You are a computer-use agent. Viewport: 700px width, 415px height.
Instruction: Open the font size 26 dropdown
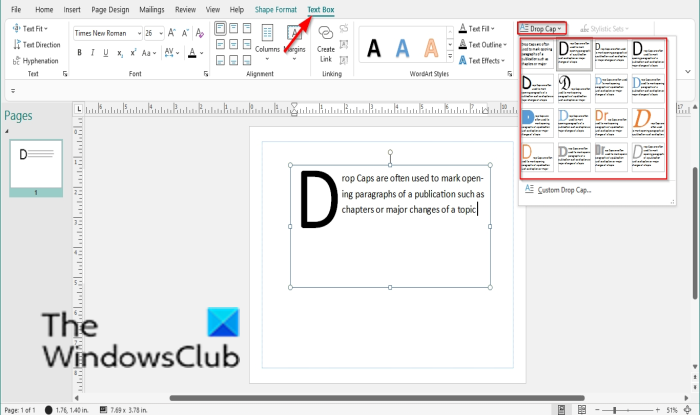tap(161, 33)
